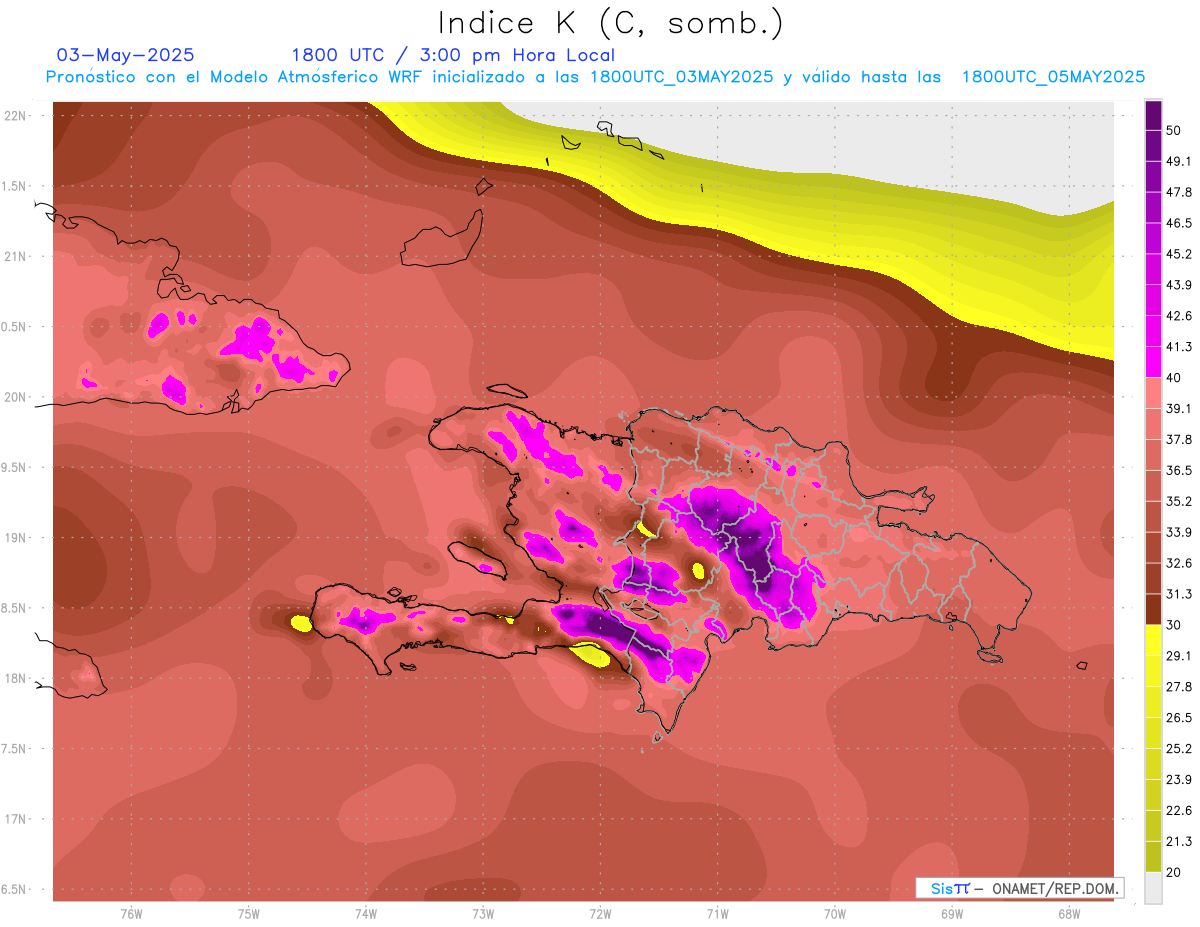Click colorbar value '47.8'
Viewport: 1200px width, 927px height.
(1179, 192)
